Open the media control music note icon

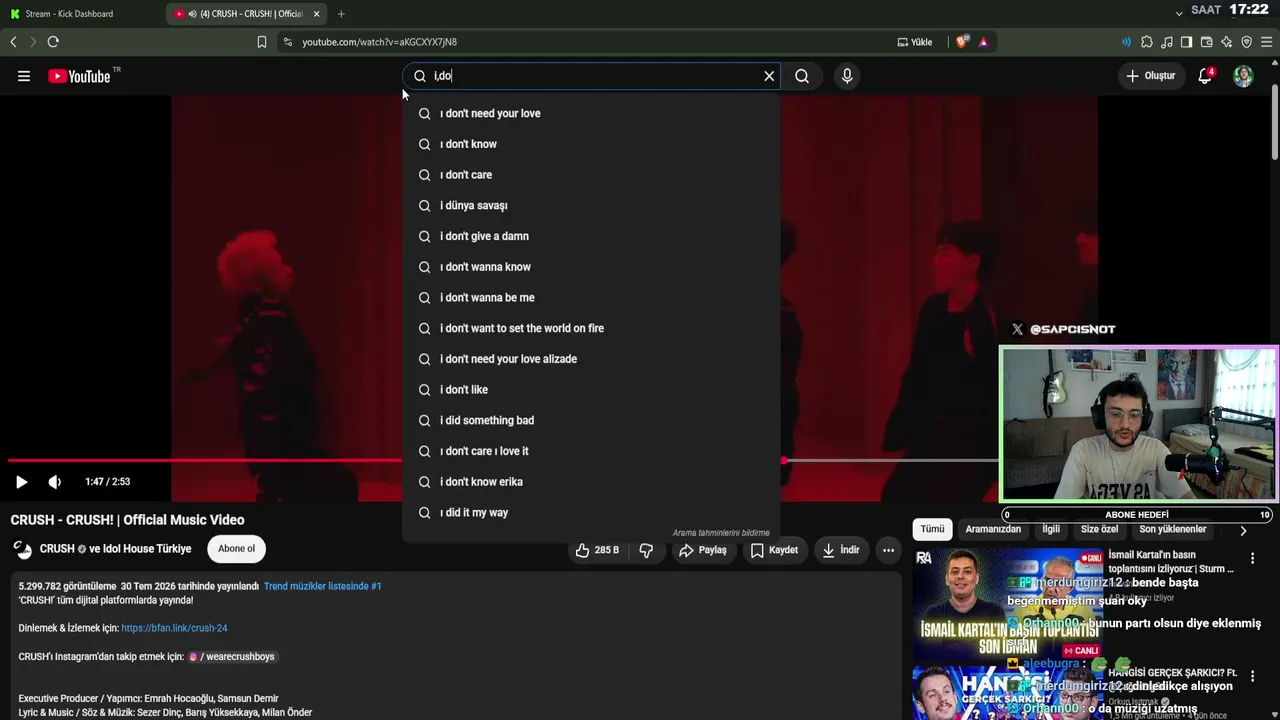(x=1167, y=42)
